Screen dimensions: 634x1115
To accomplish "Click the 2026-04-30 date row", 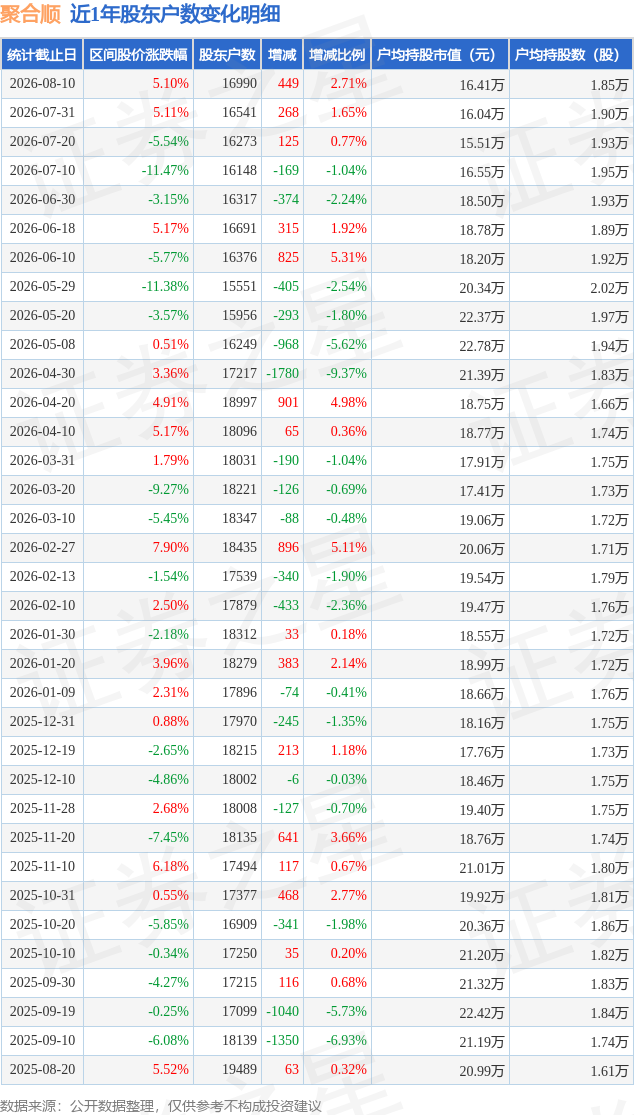I will (317, 374).
